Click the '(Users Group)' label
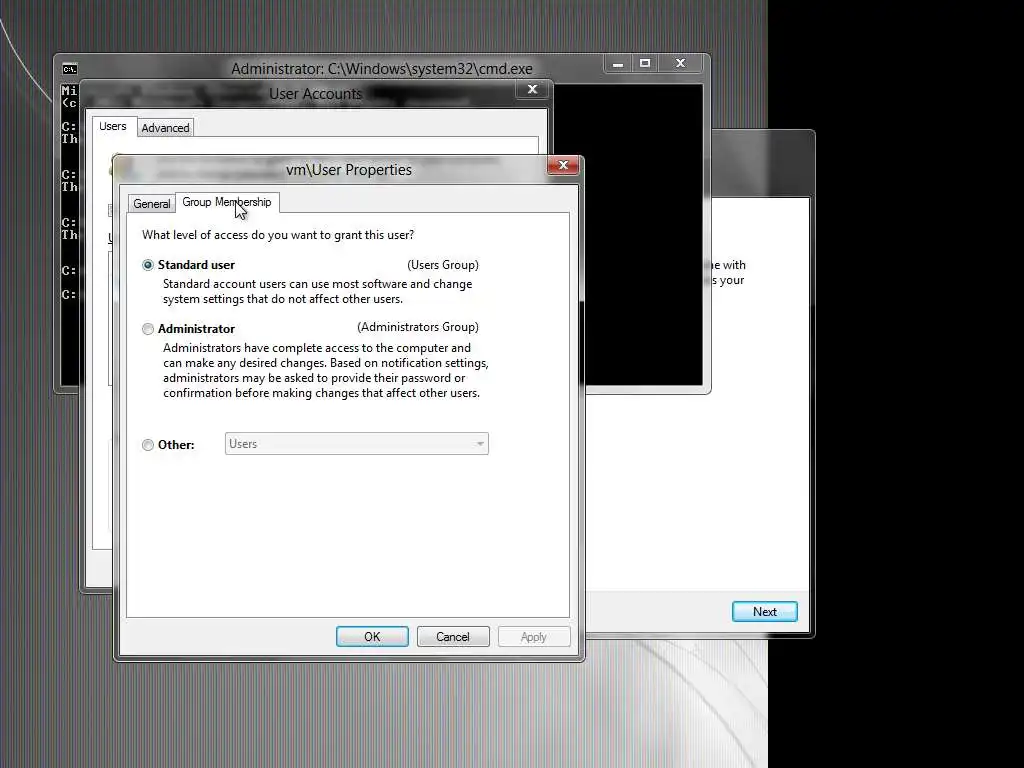 (443, 264)
